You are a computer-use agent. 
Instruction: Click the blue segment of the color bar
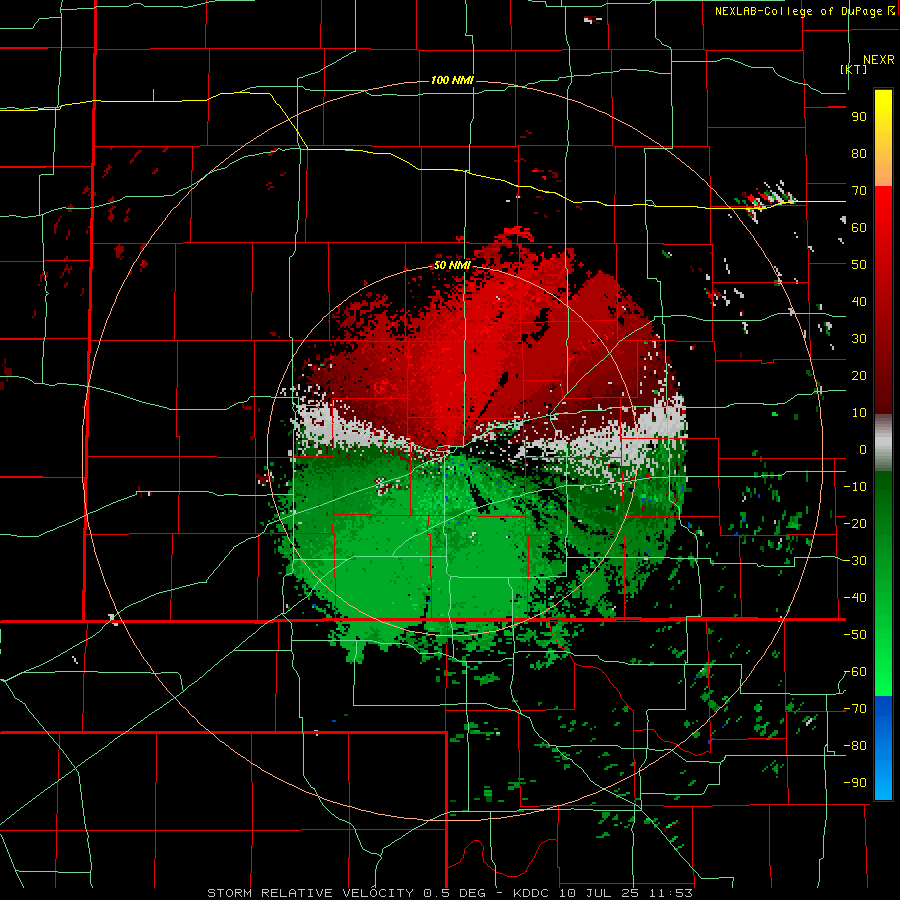point(883,729)
